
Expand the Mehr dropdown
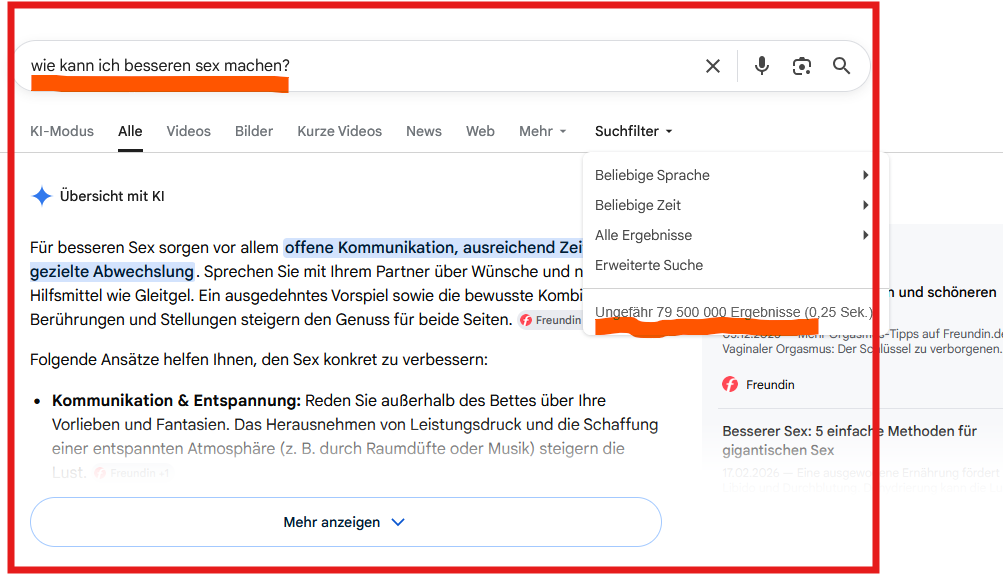[x=542, y=131]
